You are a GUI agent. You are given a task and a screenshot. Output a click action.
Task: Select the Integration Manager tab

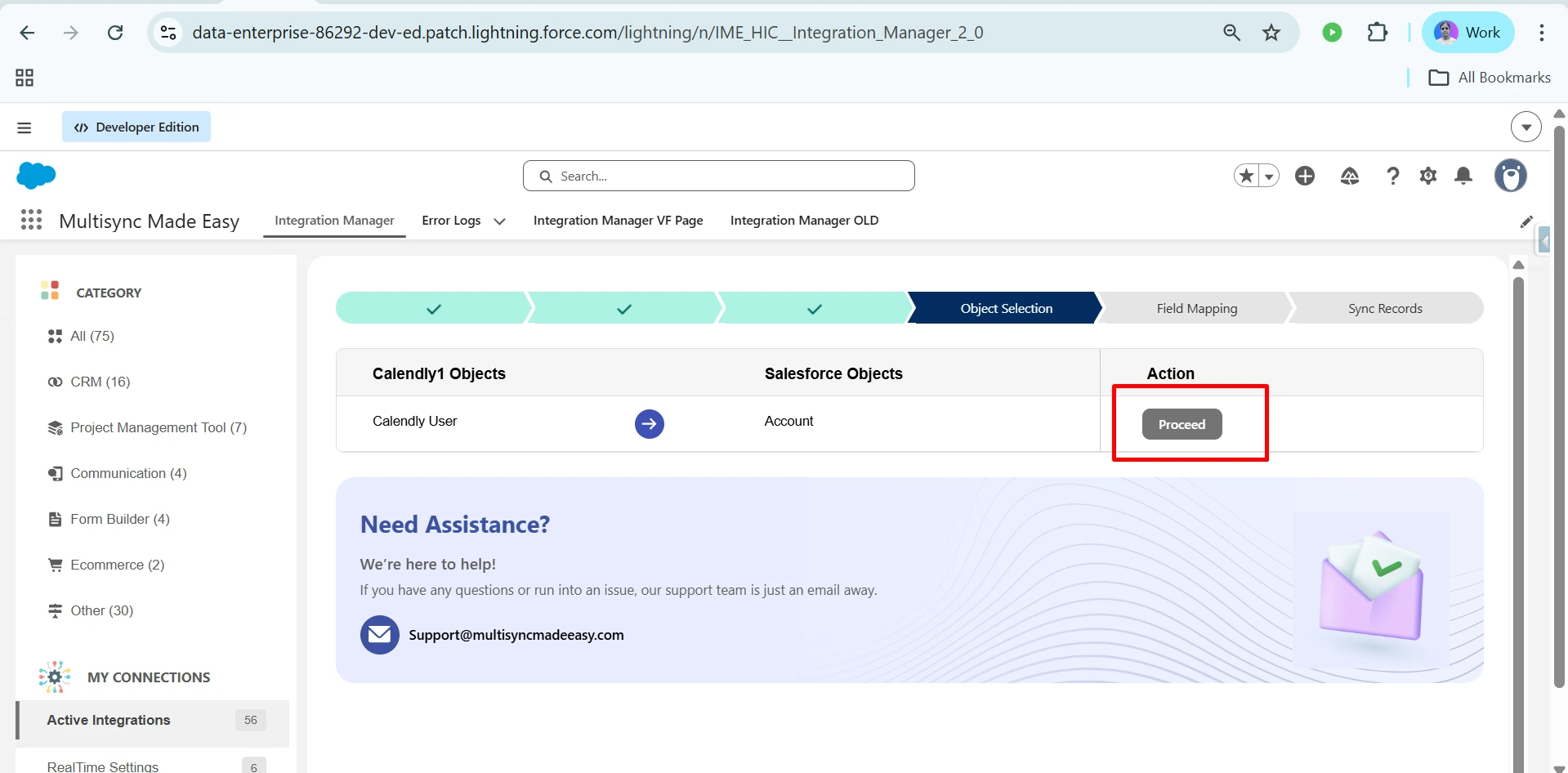click(334, 221)
